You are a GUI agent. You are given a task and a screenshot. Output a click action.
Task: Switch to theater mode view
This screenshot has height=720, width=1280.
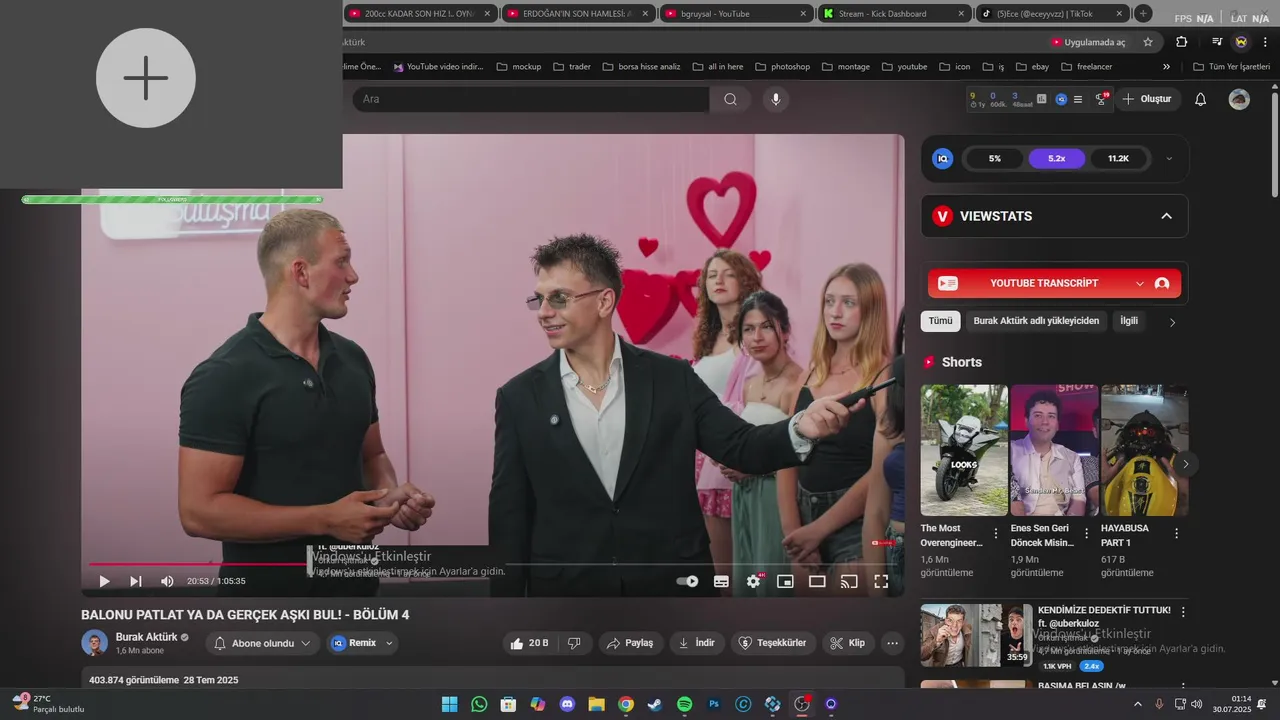817,581
